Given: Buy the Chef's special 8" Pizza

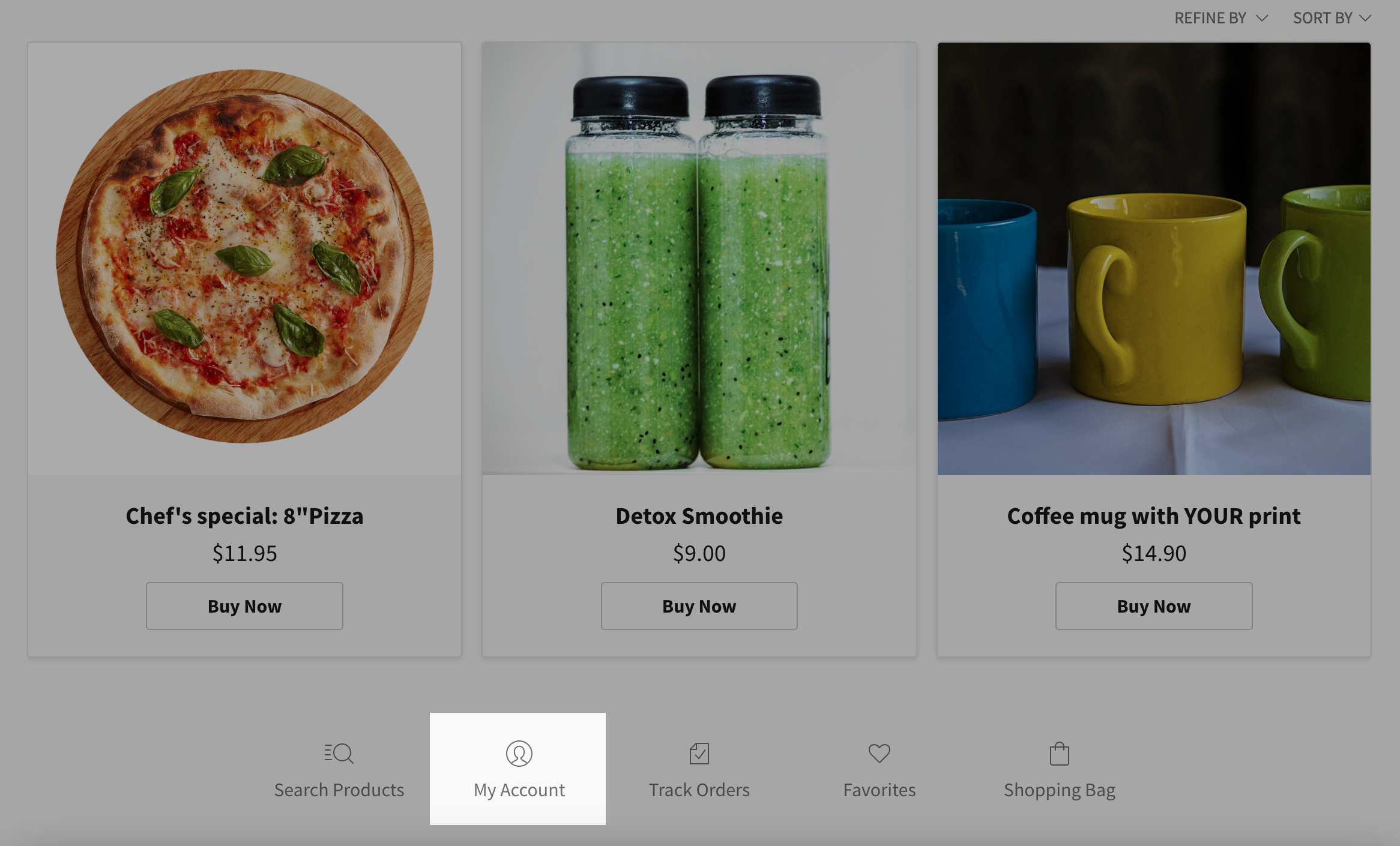Looking at the screenshot, I should click(x=244, y=606).
